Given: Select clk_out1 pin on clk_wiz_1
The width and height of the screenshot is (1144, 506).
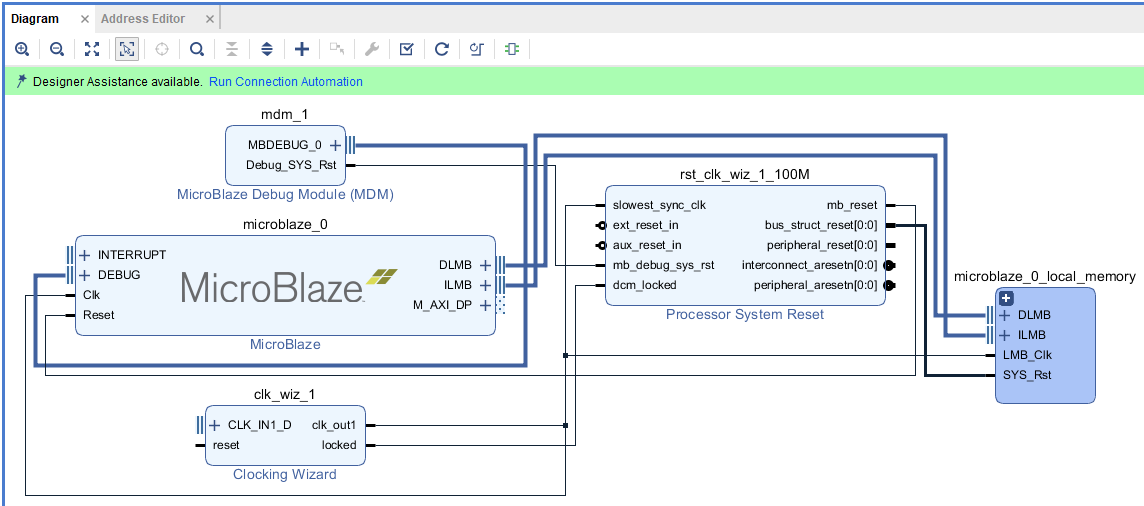Looking at the screenshot, I should click(x=334, y=425).
